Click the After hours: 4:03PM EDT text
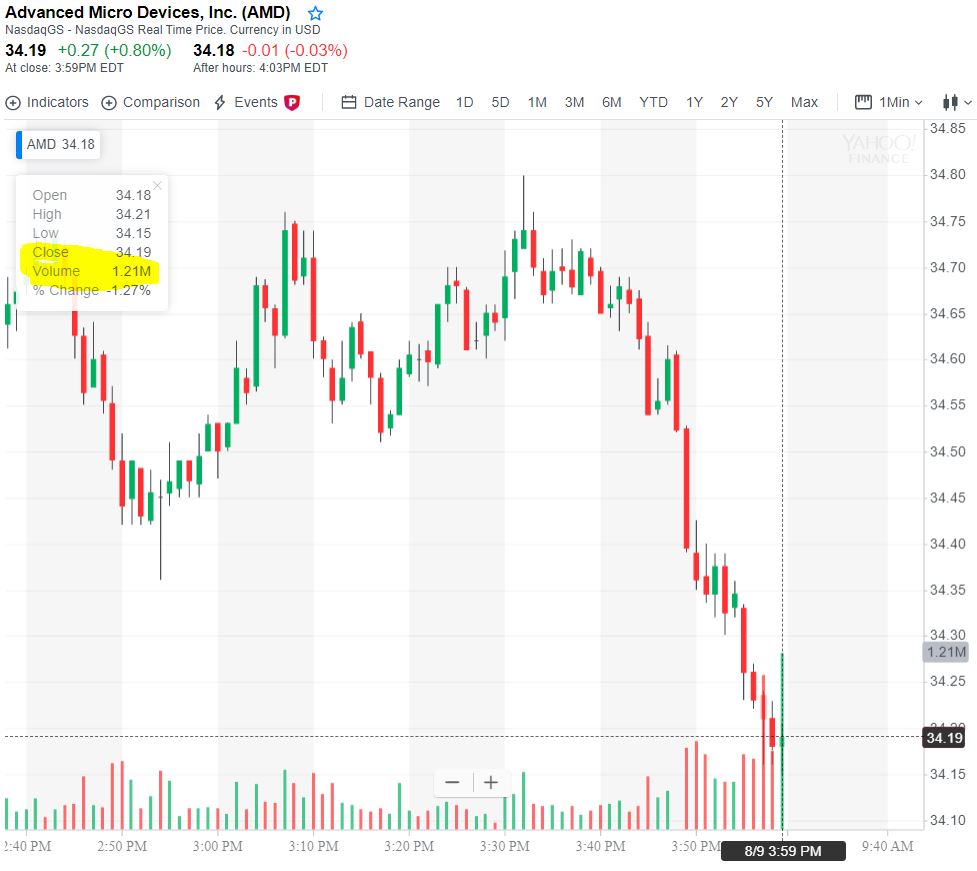The height and width of the screenshot is (871, 977). pos(260,68)
